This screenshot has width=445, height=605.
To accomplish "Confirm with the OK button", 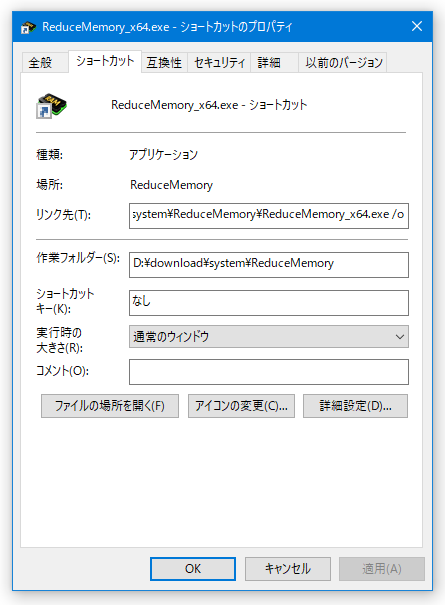I will (x=193, y=569).
